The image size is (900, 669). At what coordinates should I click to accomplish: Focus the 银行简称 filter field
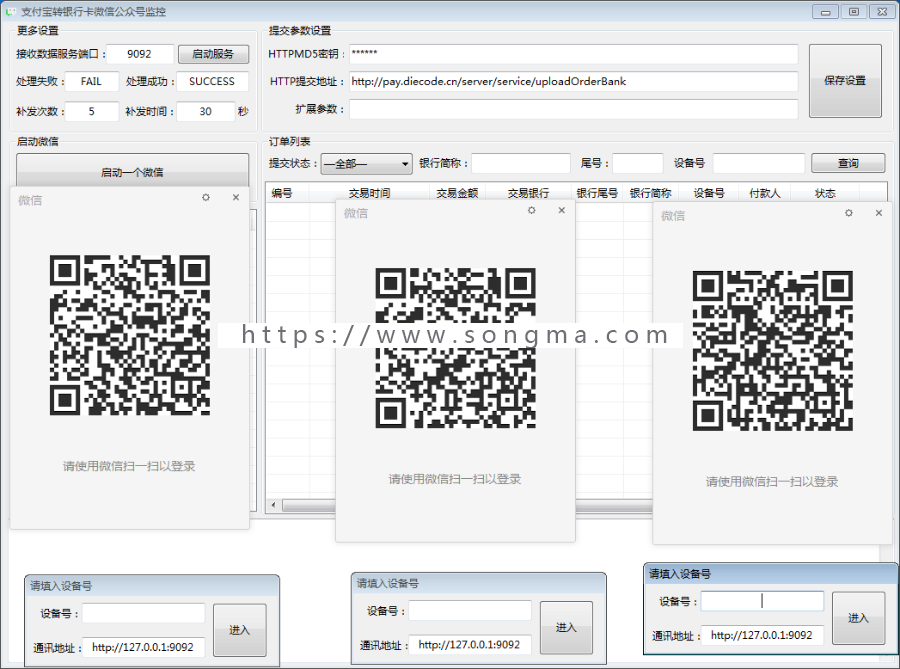click(521, 164)
